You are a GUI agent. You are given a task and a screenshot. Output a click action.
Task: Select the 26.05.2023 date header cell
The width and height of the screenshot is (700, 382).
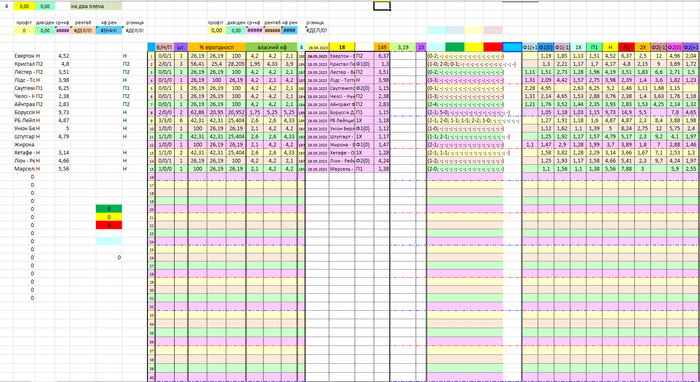point(317,47)
